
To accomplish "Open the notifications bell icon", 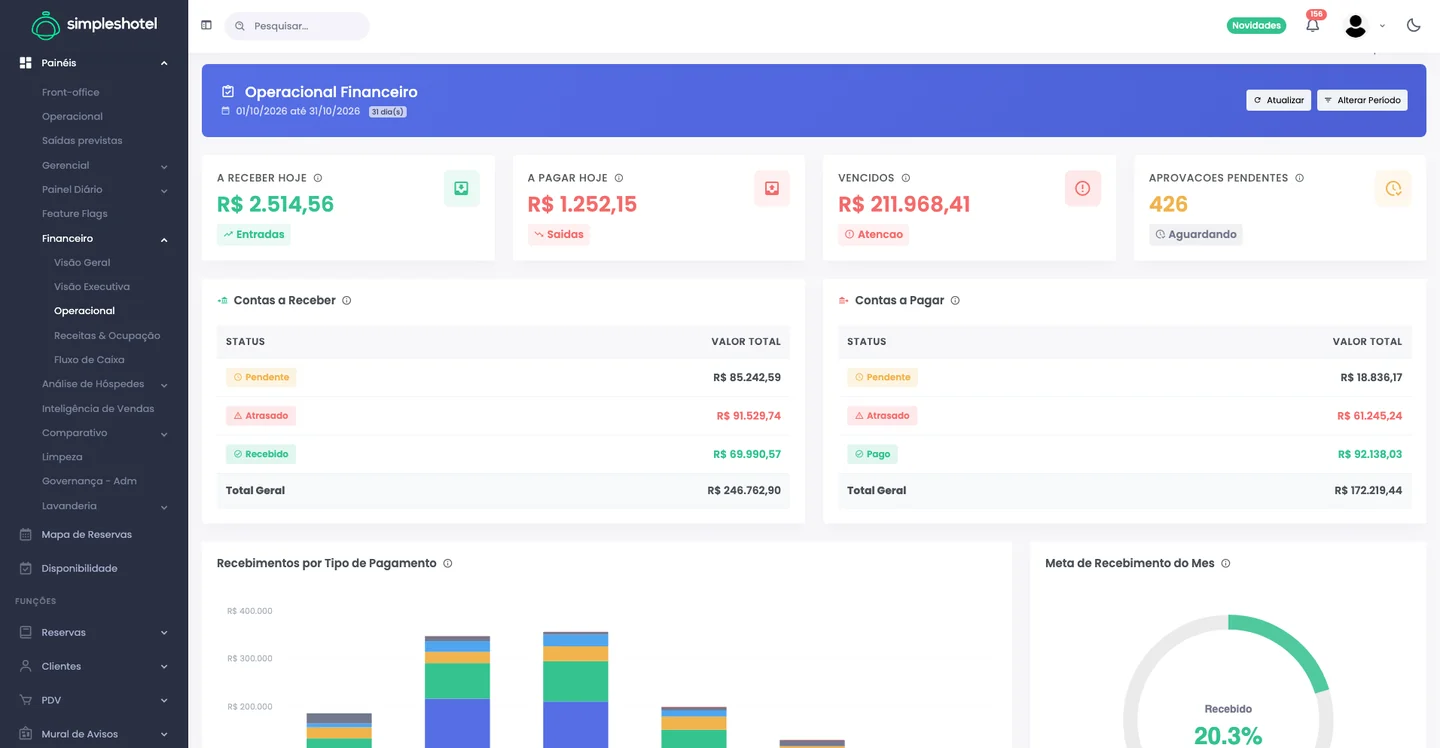I will (1312, 25).
